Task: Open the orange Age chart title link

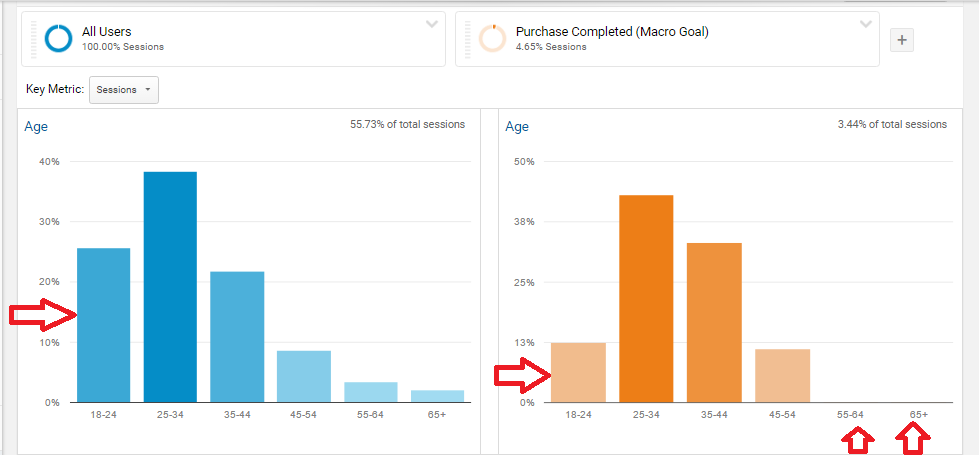Action: [x=517, y=127]
